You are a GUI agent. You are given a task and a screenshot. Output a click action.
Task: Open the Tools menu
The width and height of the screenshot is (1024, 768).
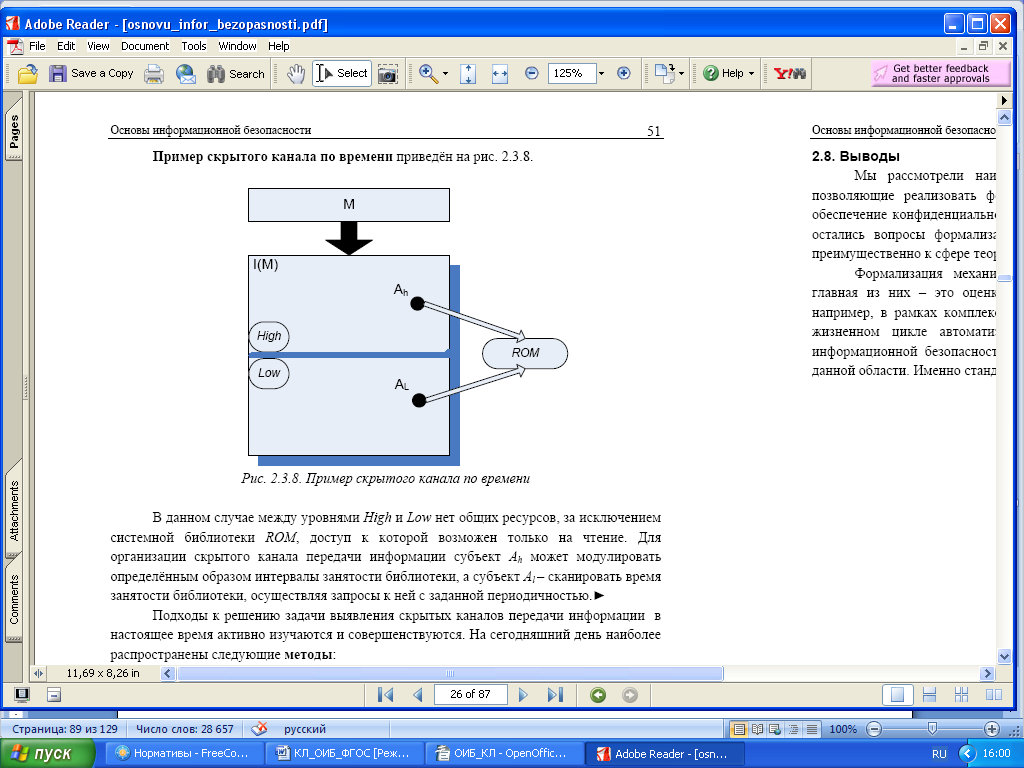[x=193, y=46]
